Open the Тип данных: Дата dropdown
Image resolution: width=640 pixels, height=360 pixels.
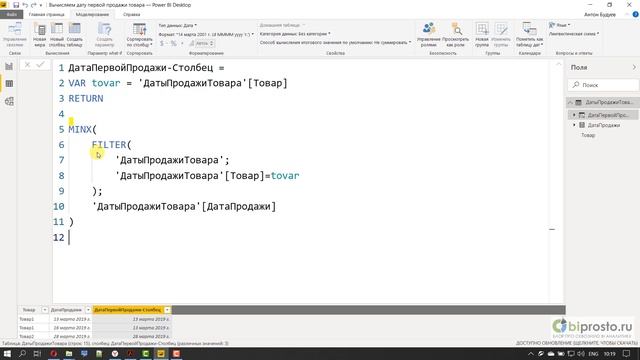(x=178, y=25)
